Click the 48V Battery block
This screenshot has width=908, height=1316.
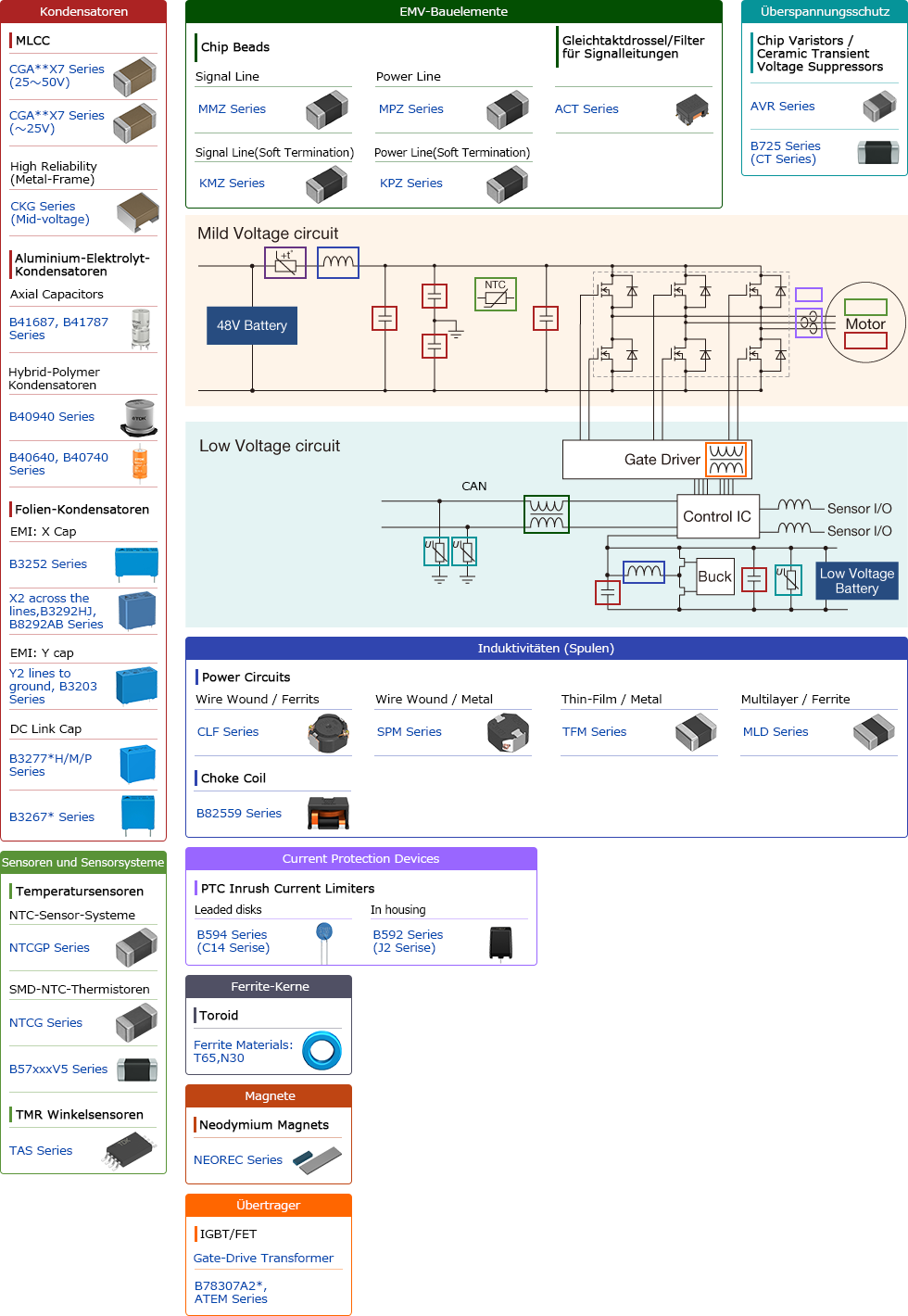[x=252, y=325]
